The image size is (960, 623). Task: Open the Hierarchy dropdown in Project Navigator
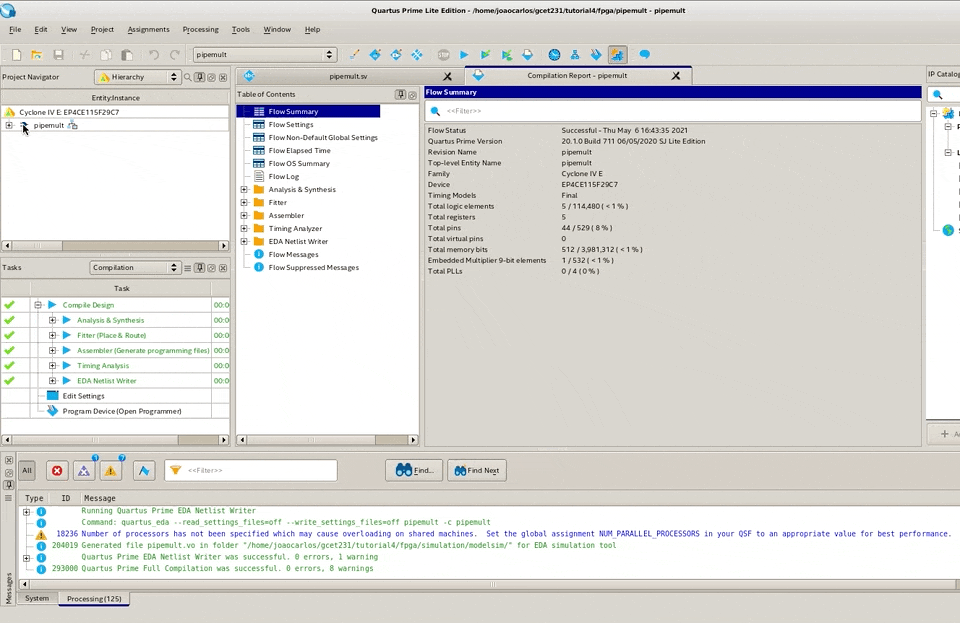[x=137, y=77]
